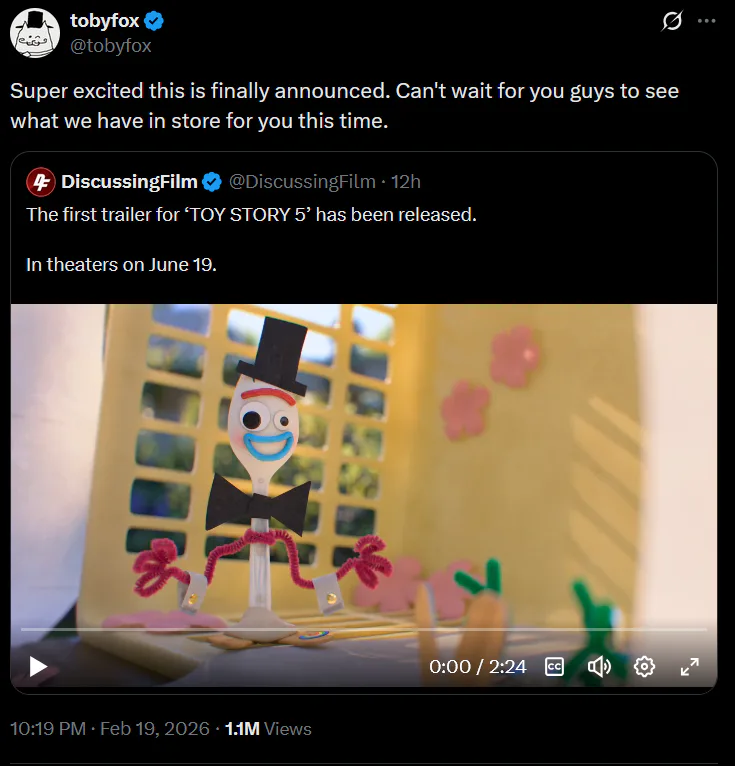Mute the video with the speaker icon
The image size is (735, 766).
click(599, 666)
